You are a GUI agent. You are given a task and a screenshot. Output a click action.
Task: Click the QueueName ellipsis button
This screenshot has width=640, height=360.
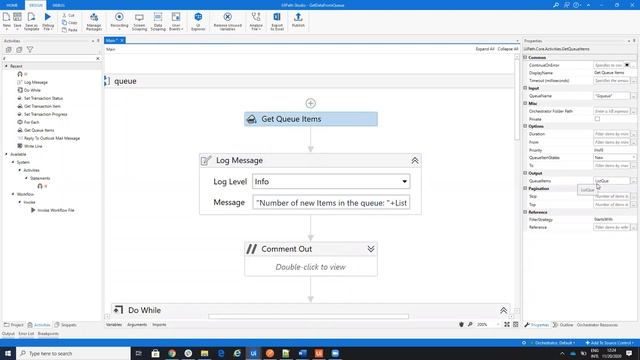(633, 96)
